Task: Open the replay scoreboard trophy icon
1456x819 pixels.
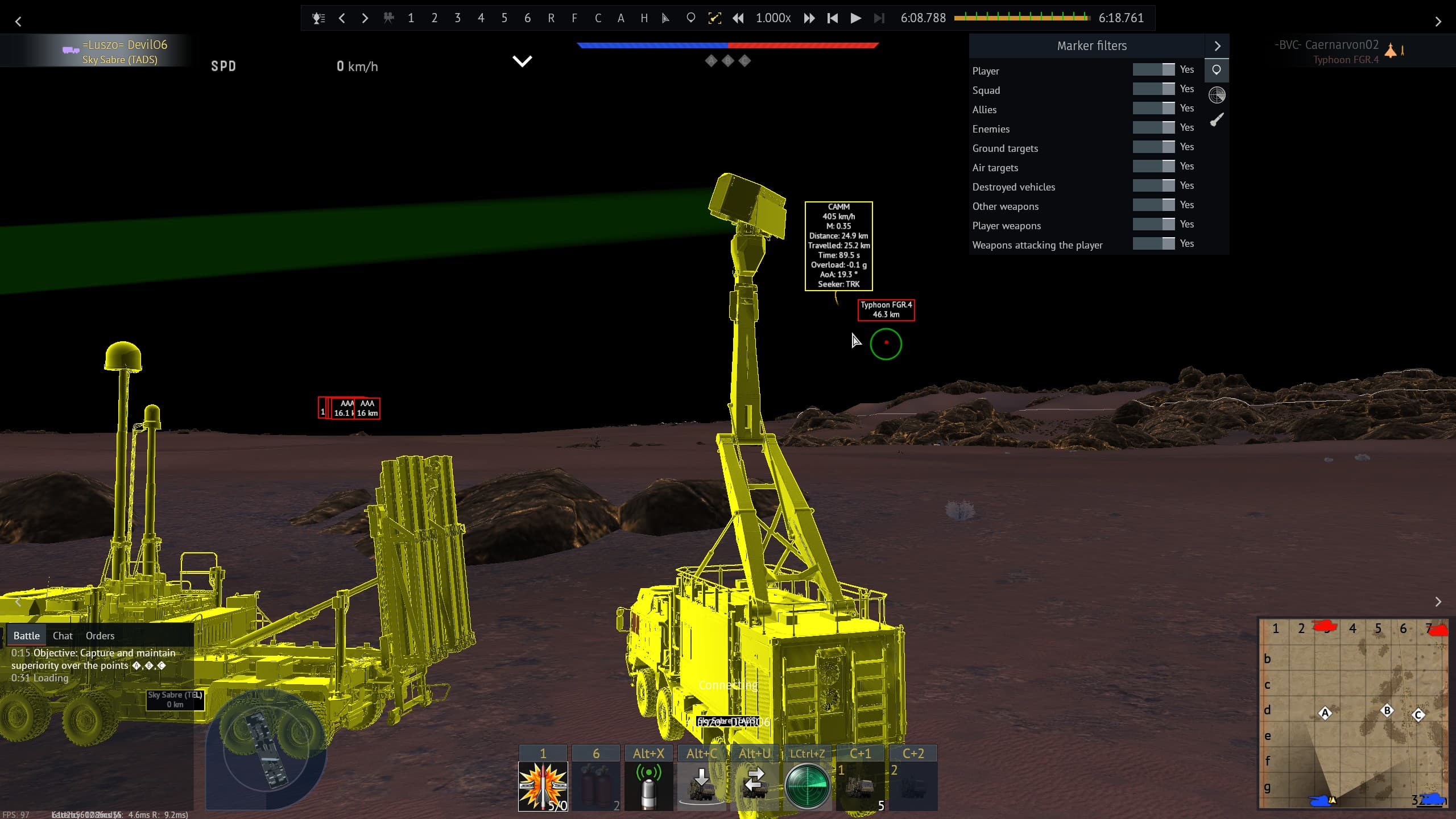Action: (318, 18)
